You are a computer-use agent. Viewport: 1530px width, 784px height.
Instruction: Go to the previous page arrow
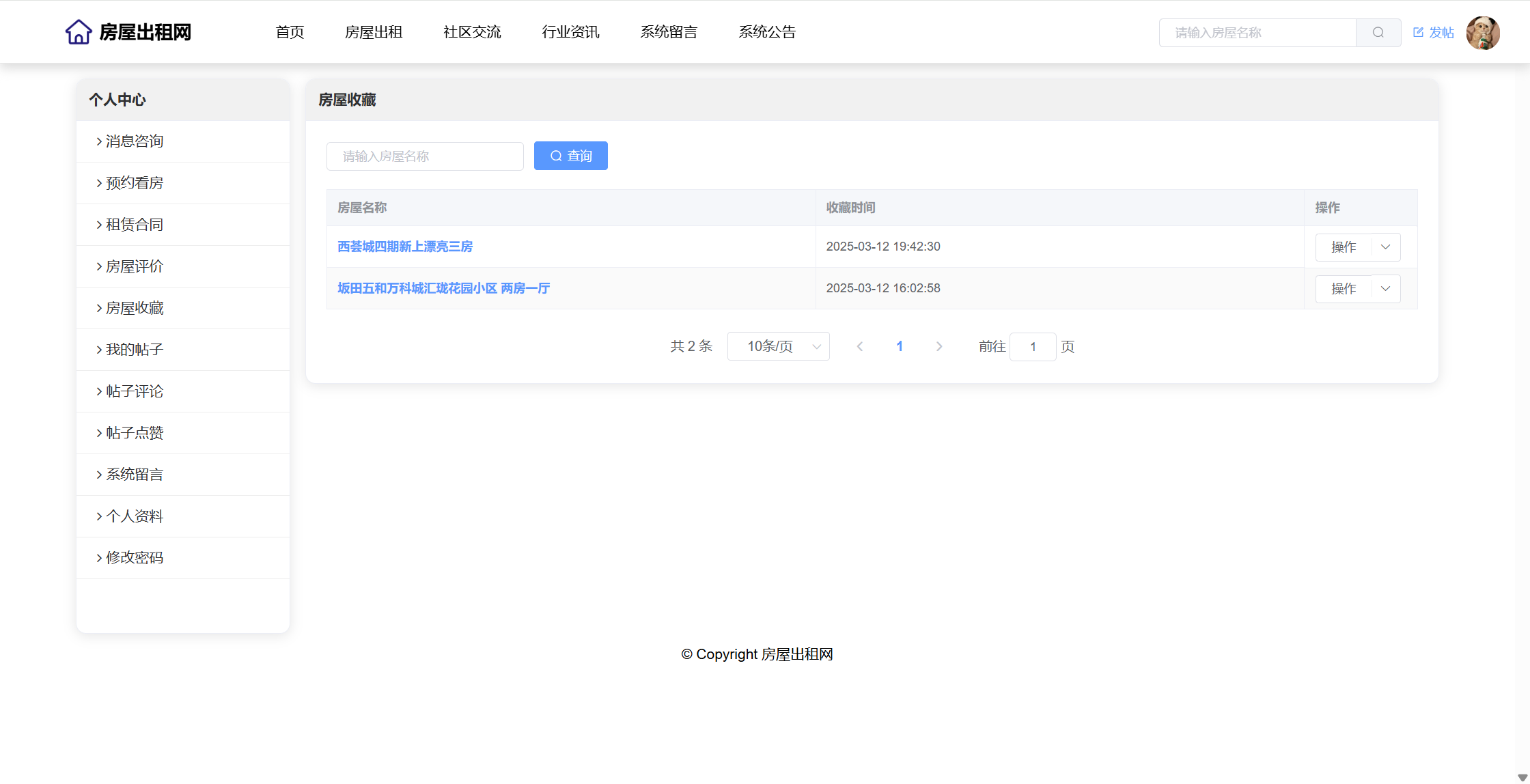pos(860,347)
